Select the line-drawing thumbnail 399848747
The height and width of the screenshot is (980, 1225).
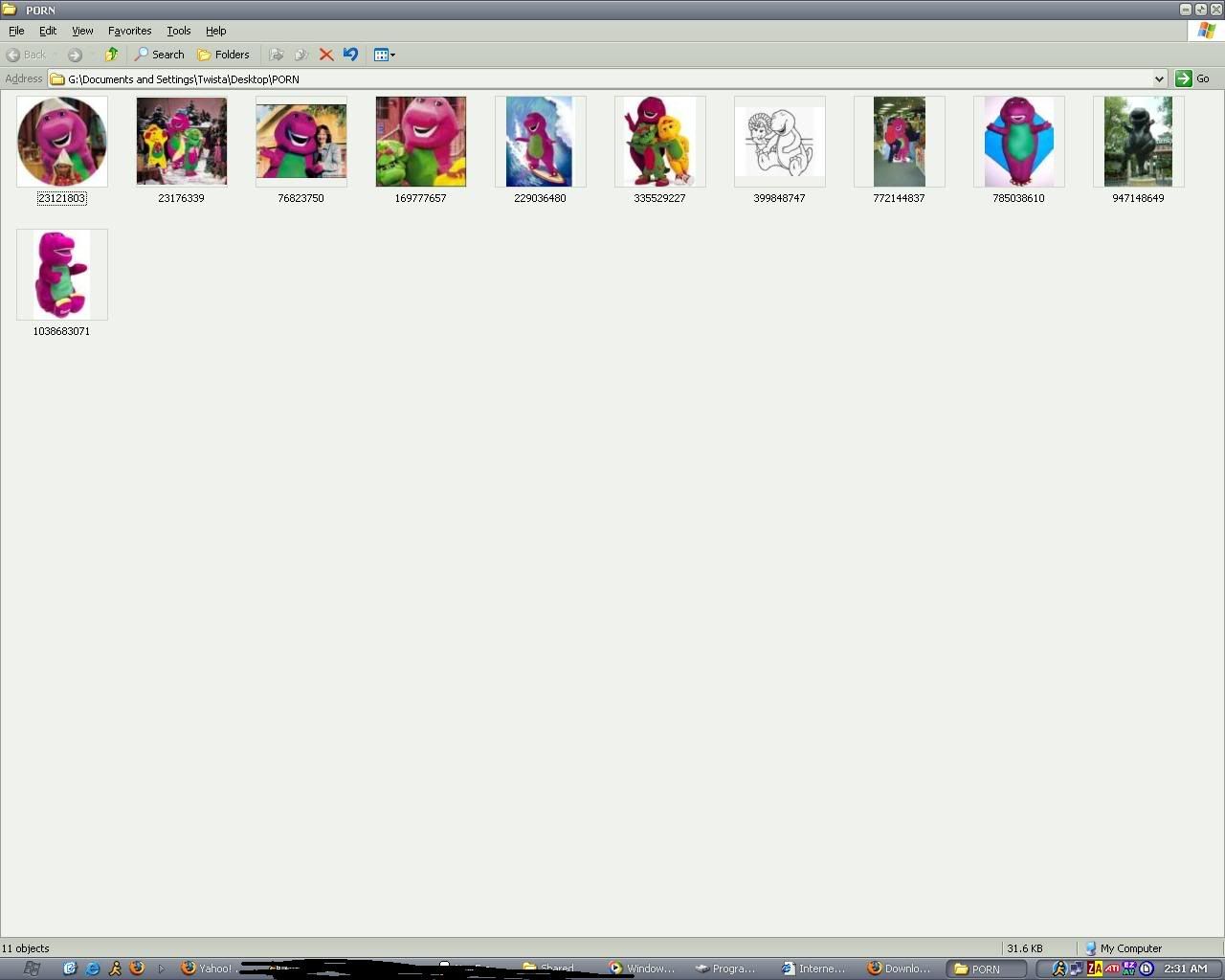click(x=779, y=141)
